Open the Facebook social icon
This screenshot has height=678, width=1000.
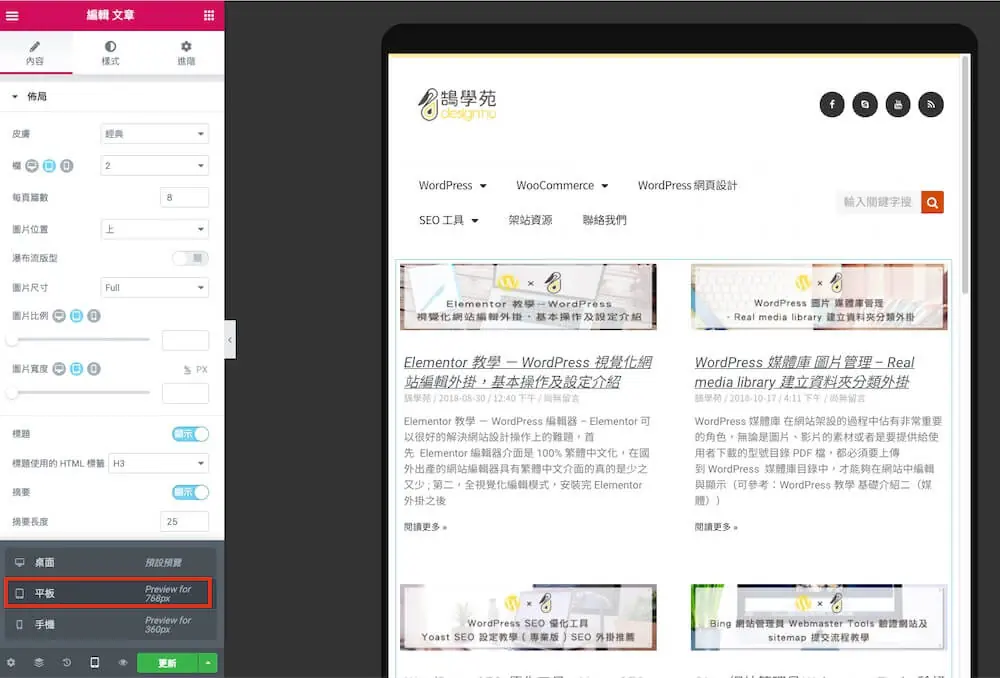[x=832, y=105]
